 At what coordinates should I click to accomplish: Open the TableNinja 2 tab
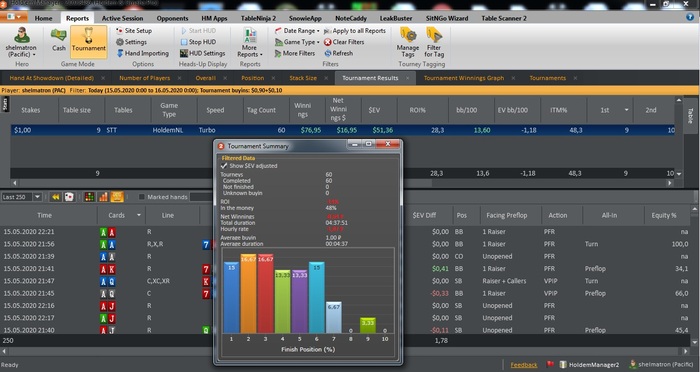(x=258, y=18)
